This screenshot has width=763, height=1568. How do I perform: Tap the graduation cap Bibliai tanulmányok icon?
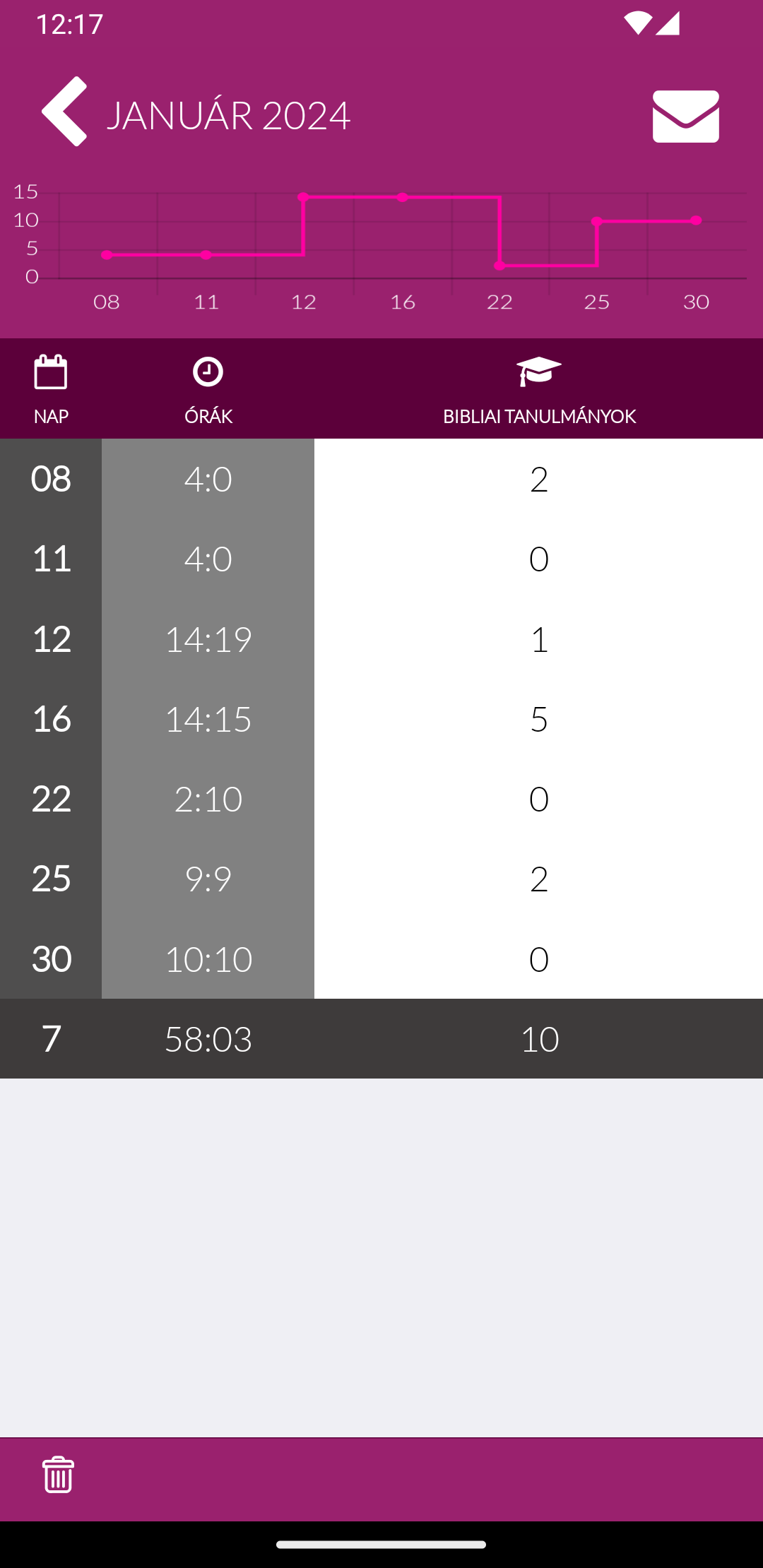tap(539, 372)
